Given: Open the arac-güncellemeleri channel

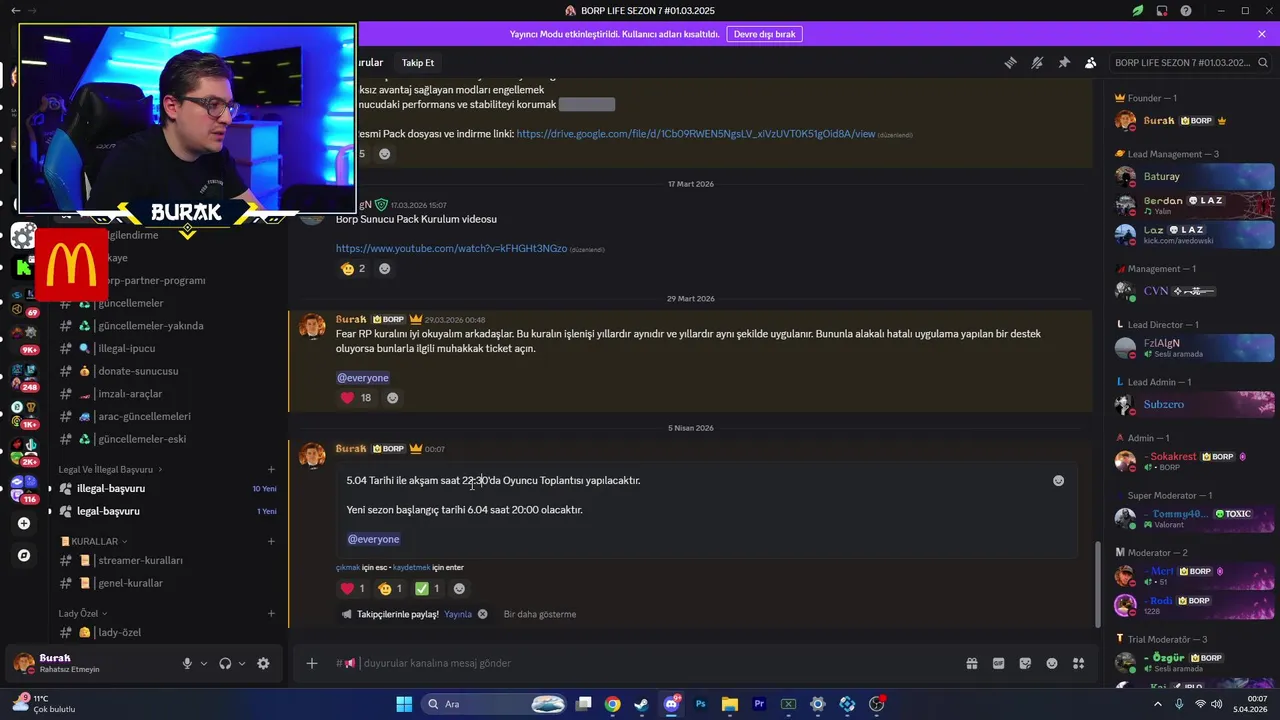Looking at the screenshot, I should pyautogui.click(x=168, y=416).
